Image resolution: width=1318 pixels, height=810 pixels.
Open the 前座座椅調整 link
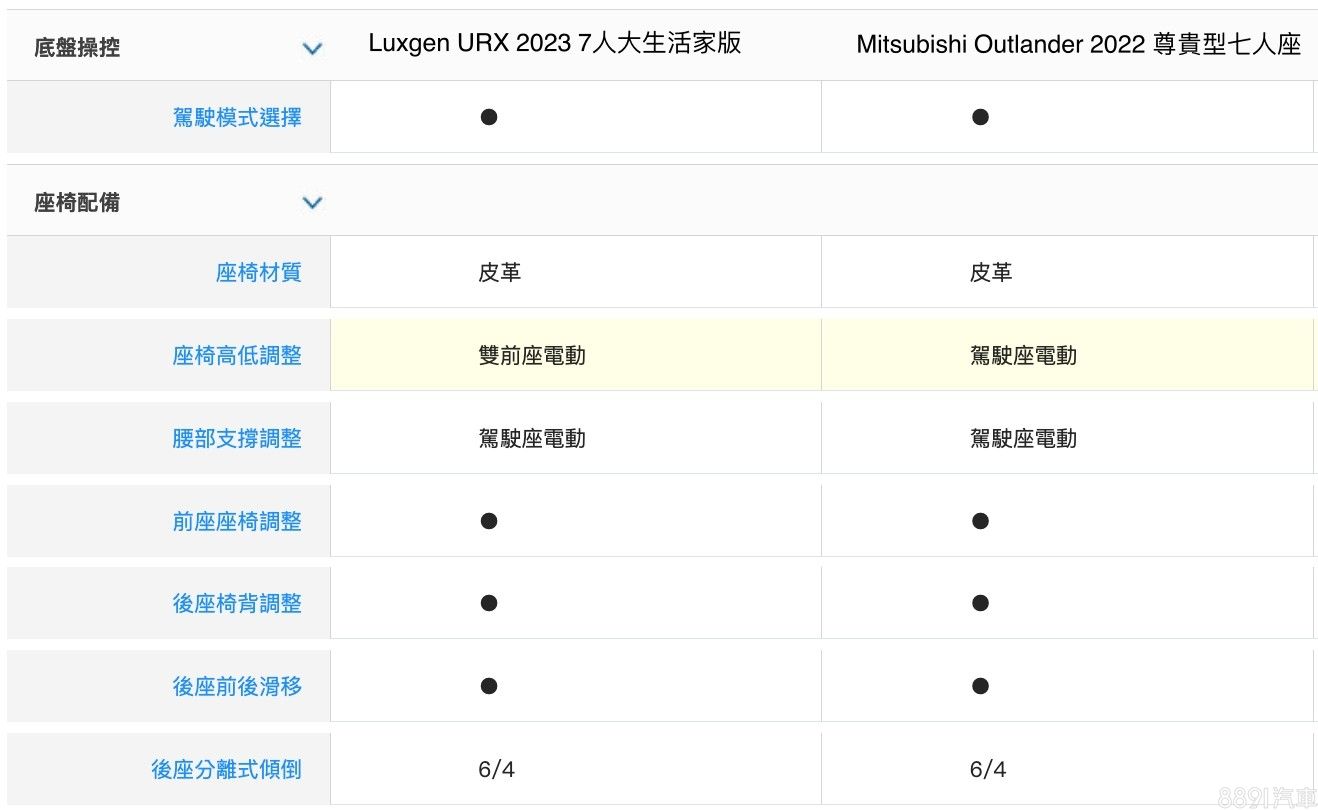(237, 522)
